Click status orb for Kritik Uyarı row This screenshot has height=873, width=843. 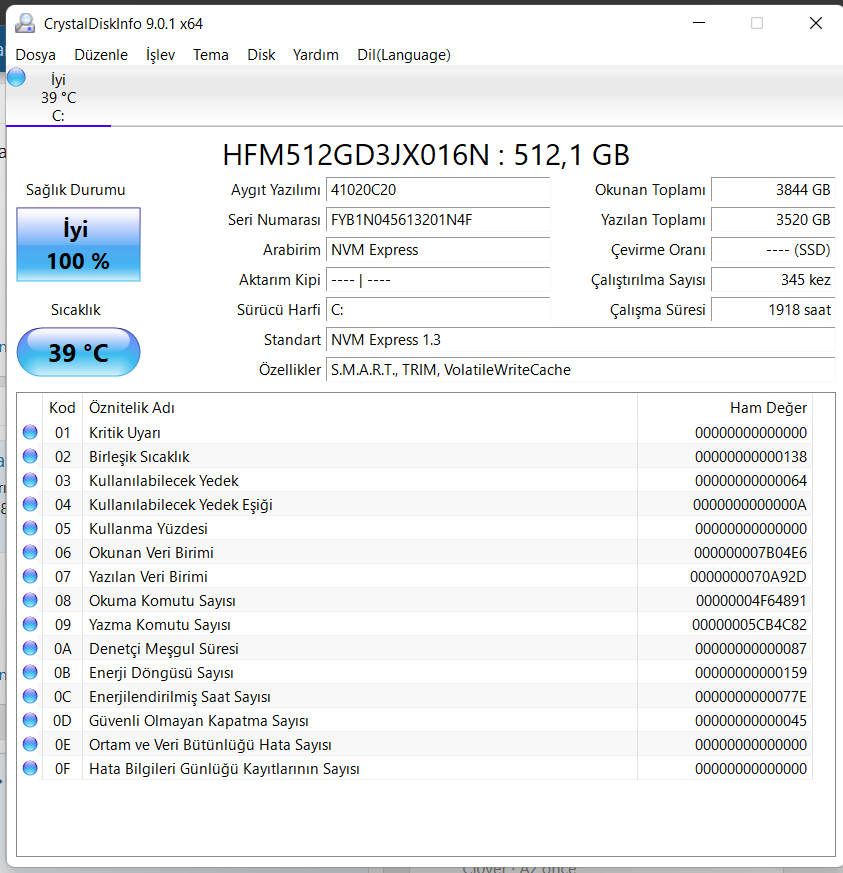pyautogui.click(x=30, y=432)
